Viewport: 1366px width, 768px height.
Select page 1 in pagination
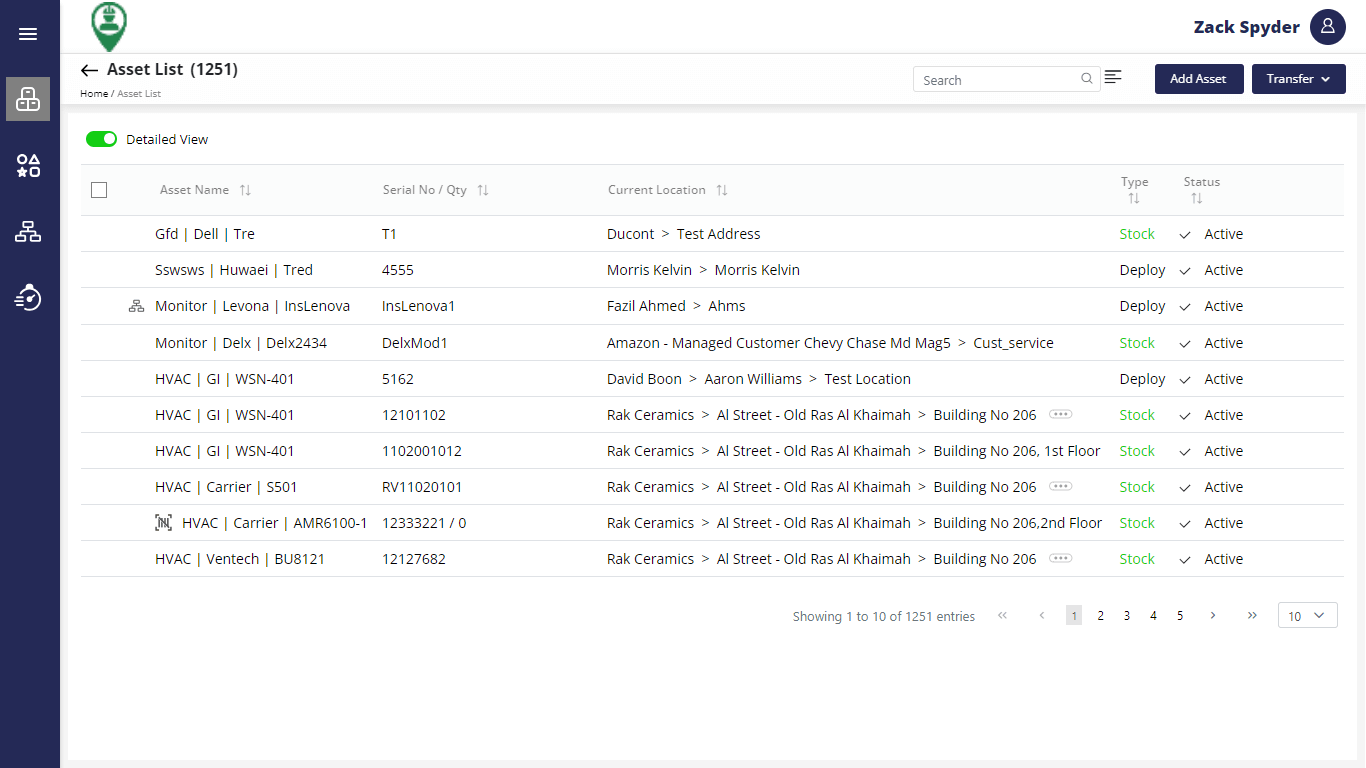click(x=1074, y=616)
